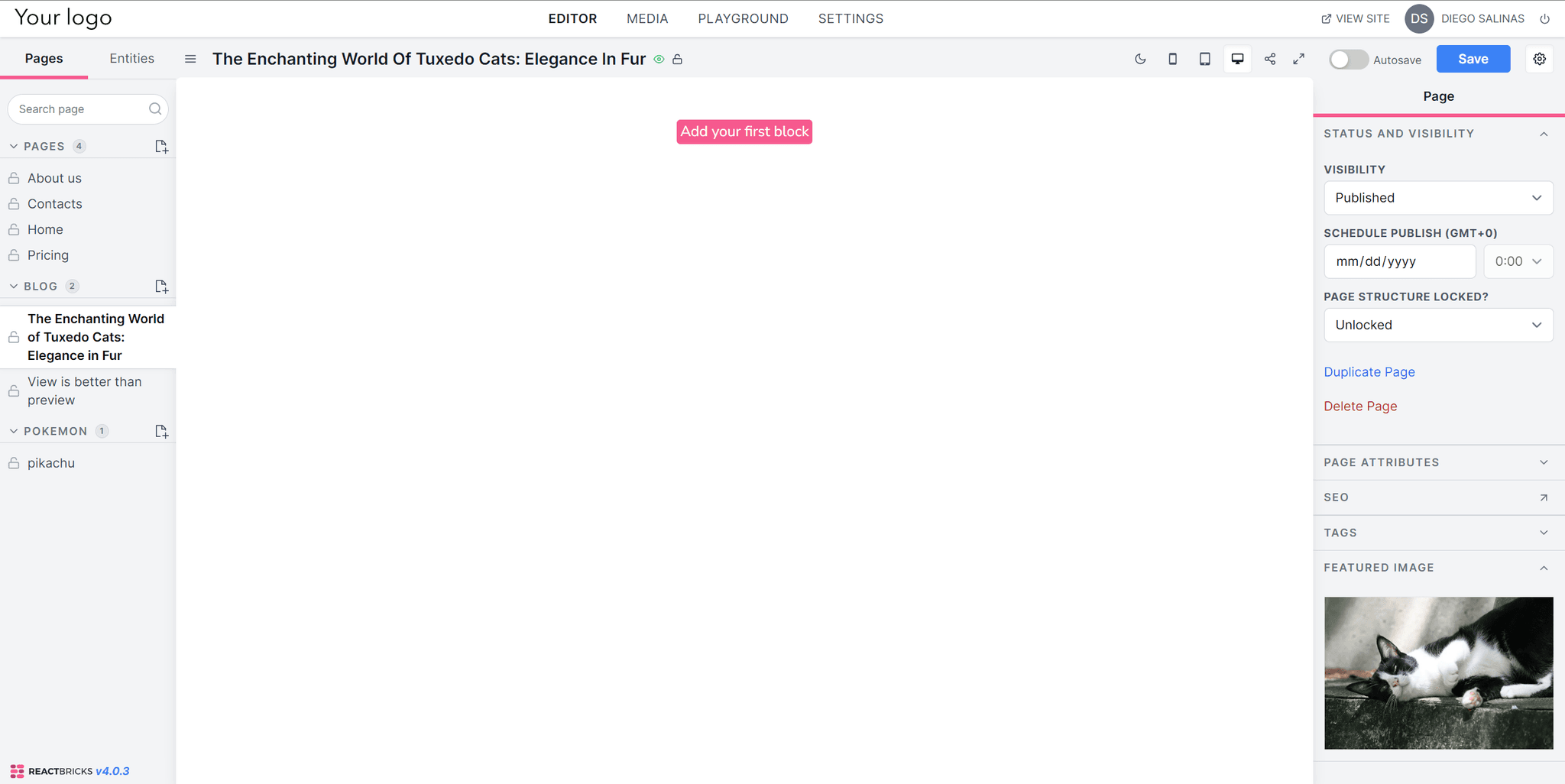Image resolution: width=1565 pixels, height=784 pixels.
Task: Open Page Structure Locked dropdown
Action: (1438, 325)
